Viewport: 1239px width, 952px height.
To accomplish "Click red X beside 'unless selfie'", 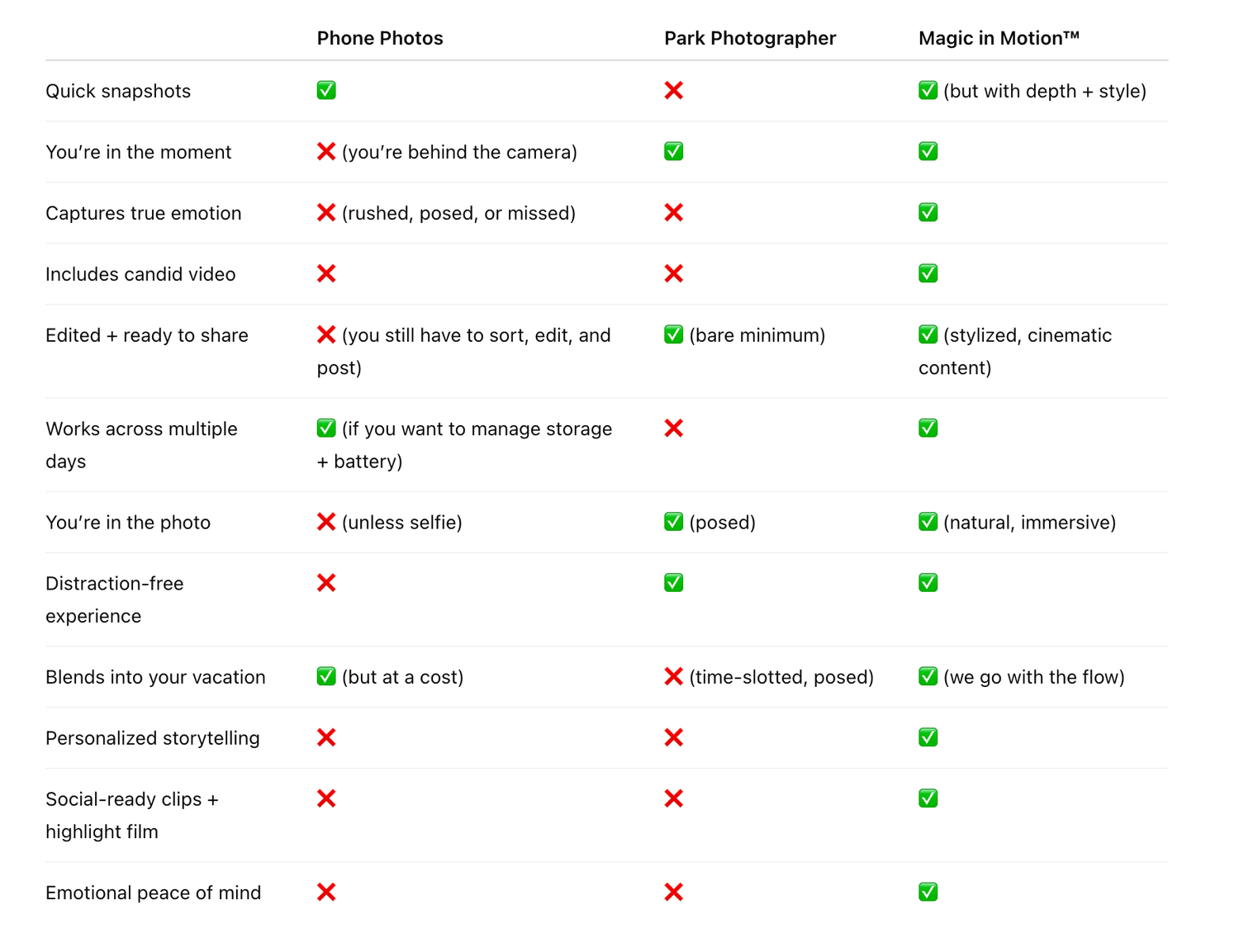I will coord(326,522).
